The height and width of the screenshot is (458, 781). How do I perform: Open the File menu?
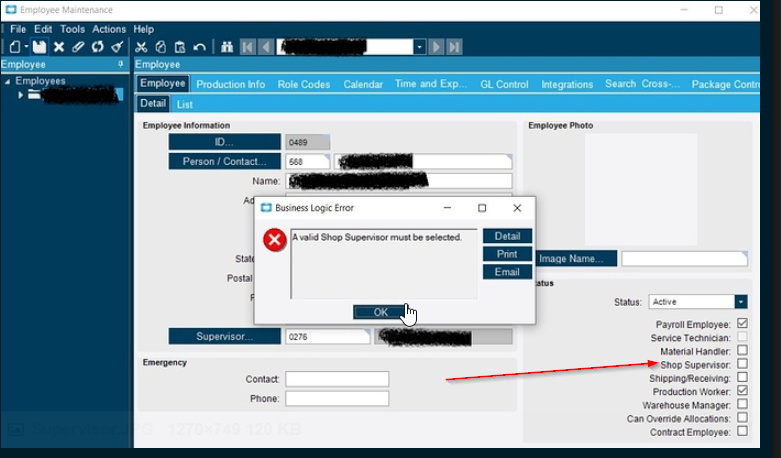pyautogui.click(x=18, y=29)
